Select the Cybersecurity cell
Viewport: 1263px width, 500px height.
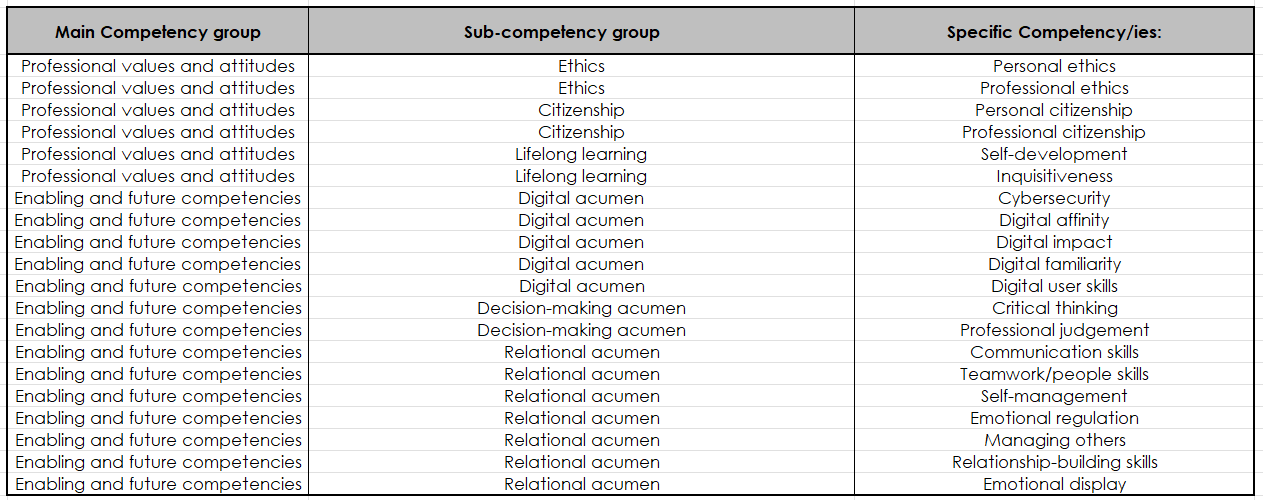[x=1054, y=198]
